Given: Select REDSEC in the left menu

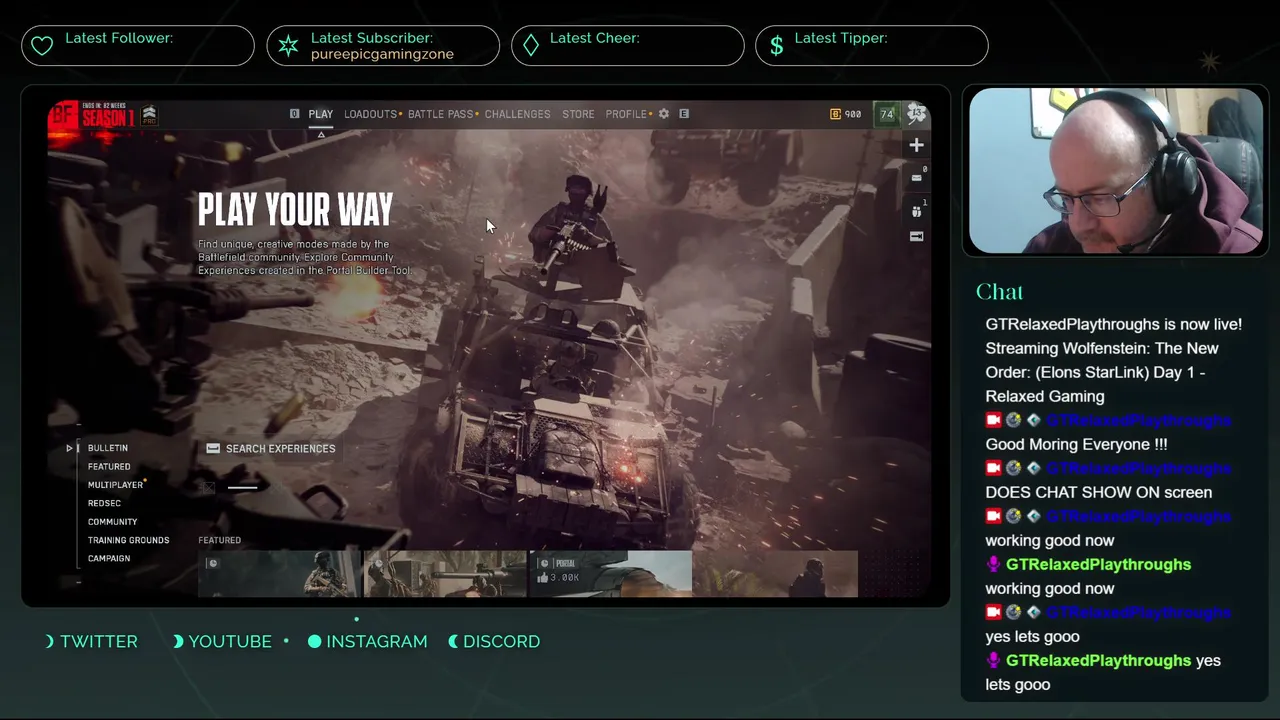Looking at the screenshot, I should pos(104,504).
